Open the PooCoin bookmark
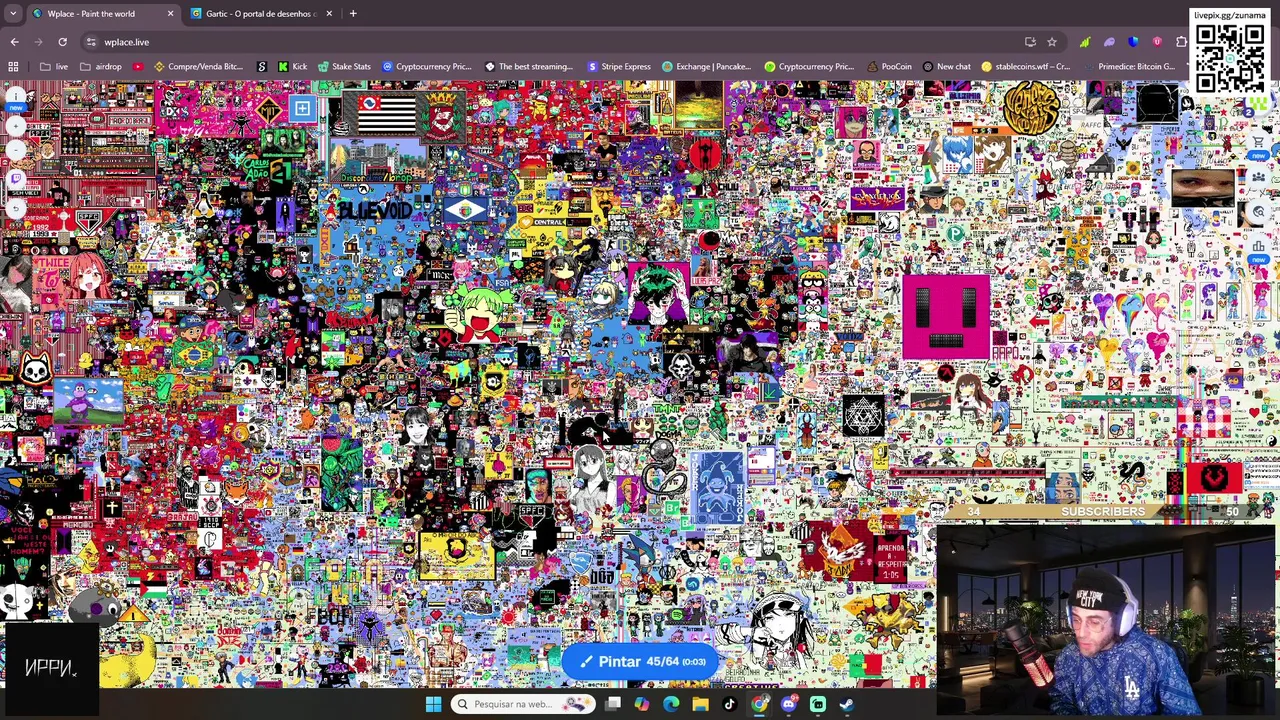Screen dimensions: 1280x720 click(889, 67)
